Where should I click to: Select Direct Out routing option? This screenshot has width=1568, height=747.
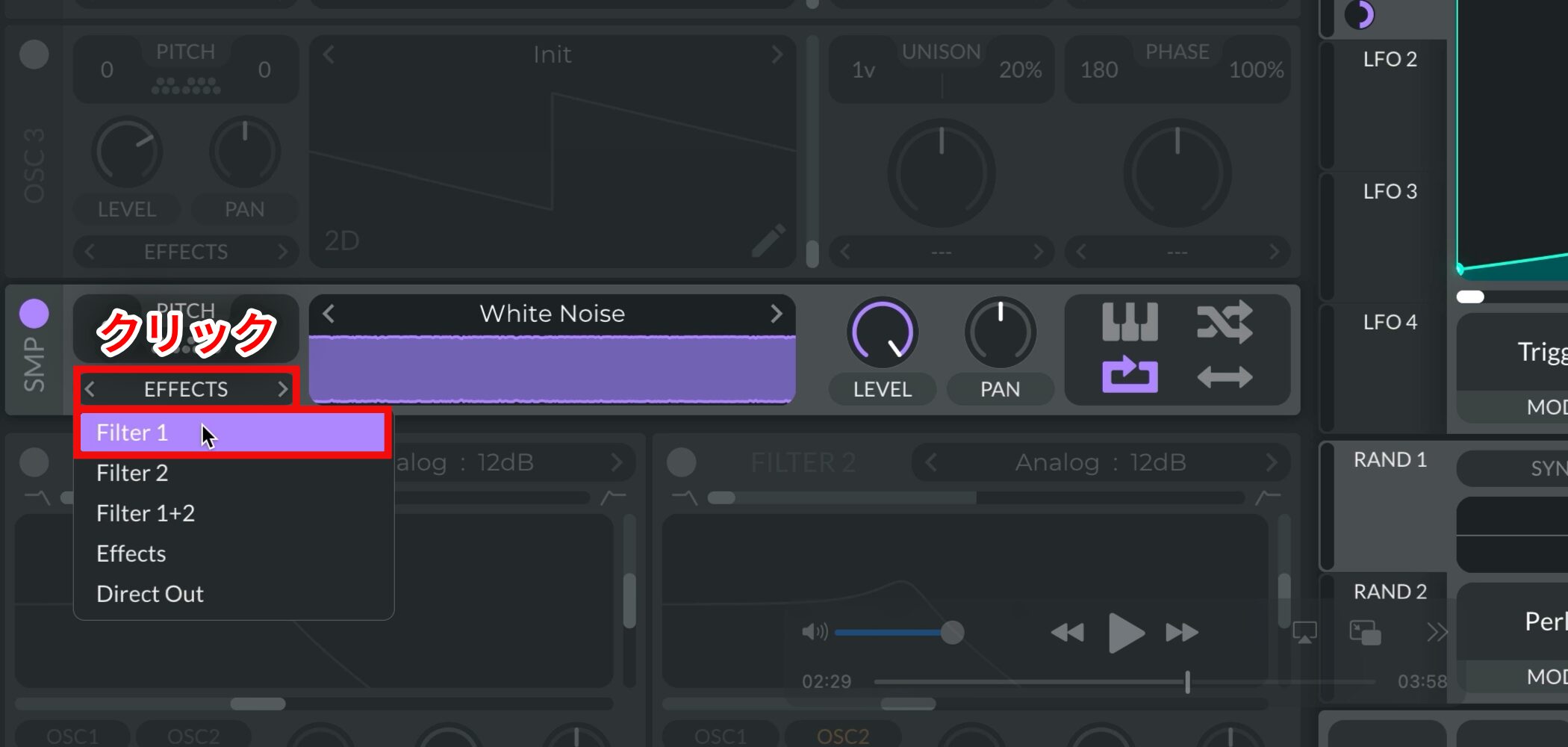pos(232,594)
